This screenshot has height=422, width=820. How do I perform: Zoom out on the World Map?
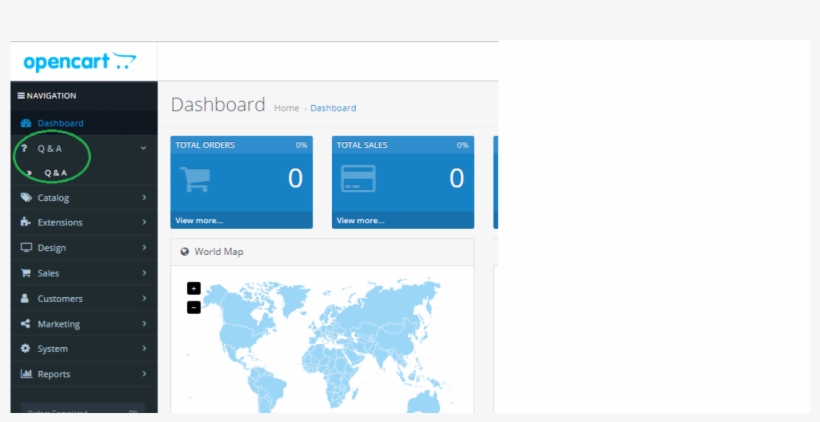pyautogui.click(x=194, y=307)
